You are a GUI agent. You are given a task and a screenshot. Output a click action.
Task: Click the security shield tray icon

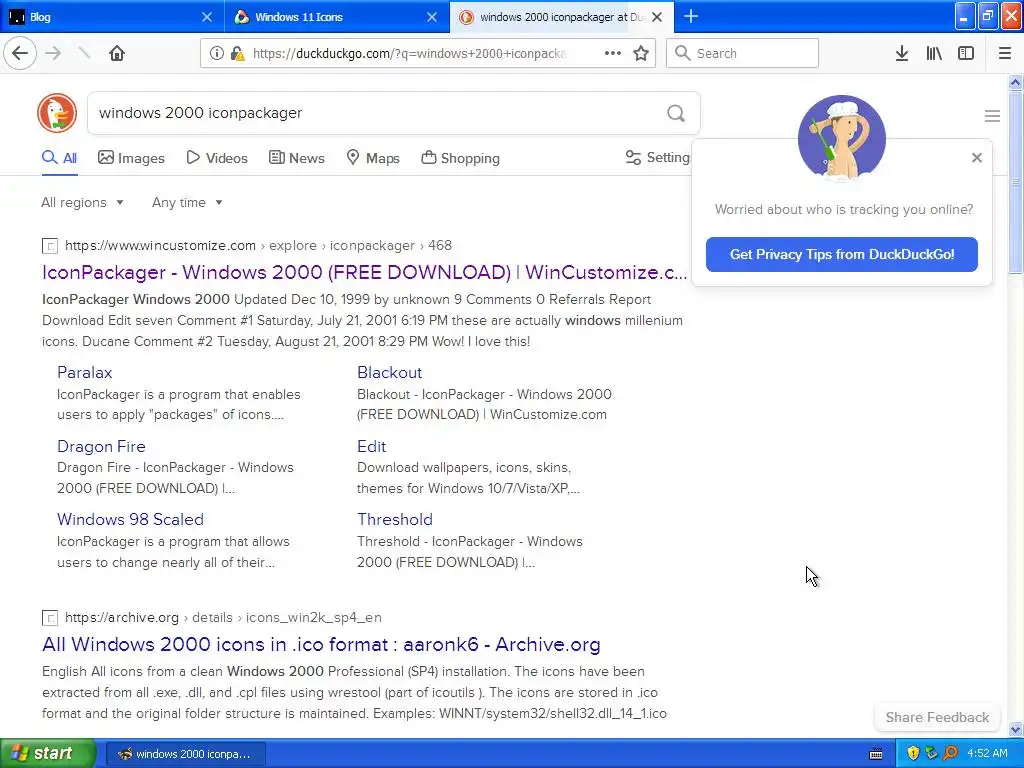click(x=912, y=753)
